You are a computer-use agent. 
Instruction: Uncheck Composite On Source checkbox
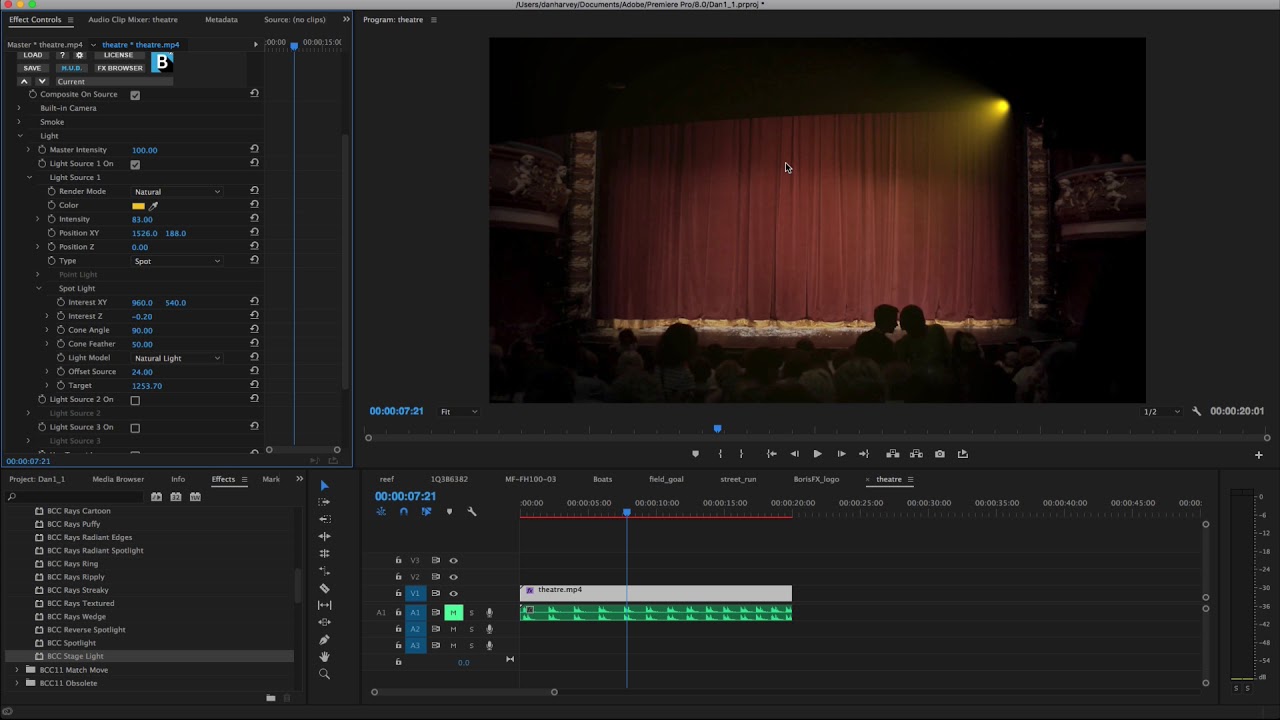pos(135,95)
